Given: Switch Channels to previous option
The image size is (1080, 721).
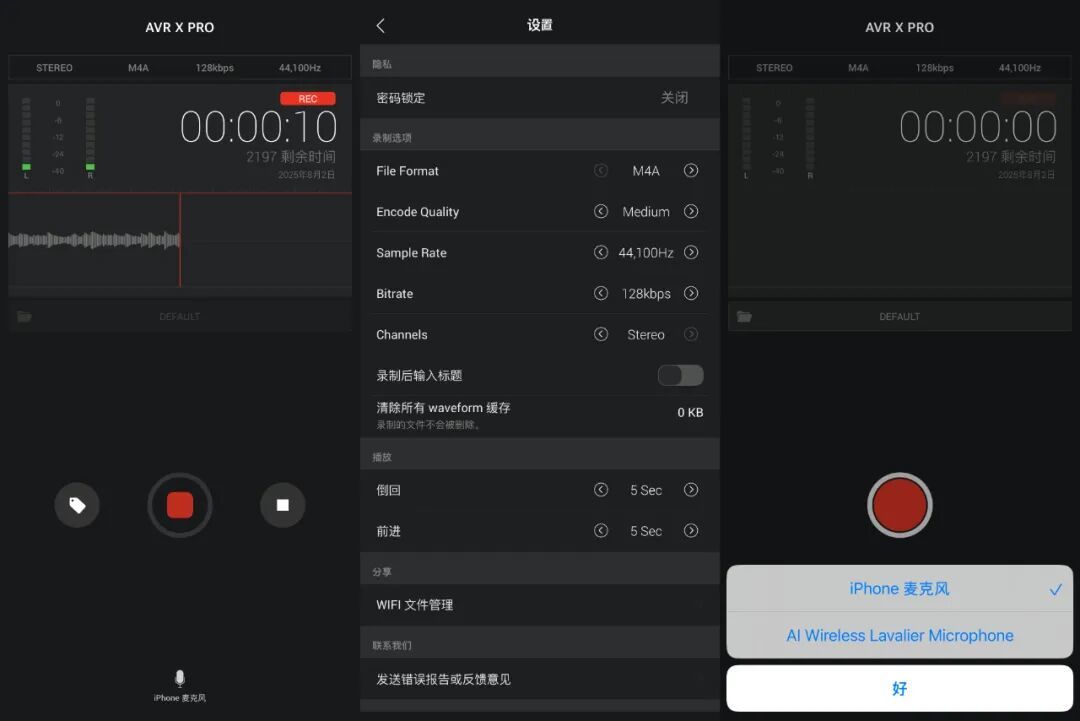Looking at the screenshot, I should [x=601, y=334].
